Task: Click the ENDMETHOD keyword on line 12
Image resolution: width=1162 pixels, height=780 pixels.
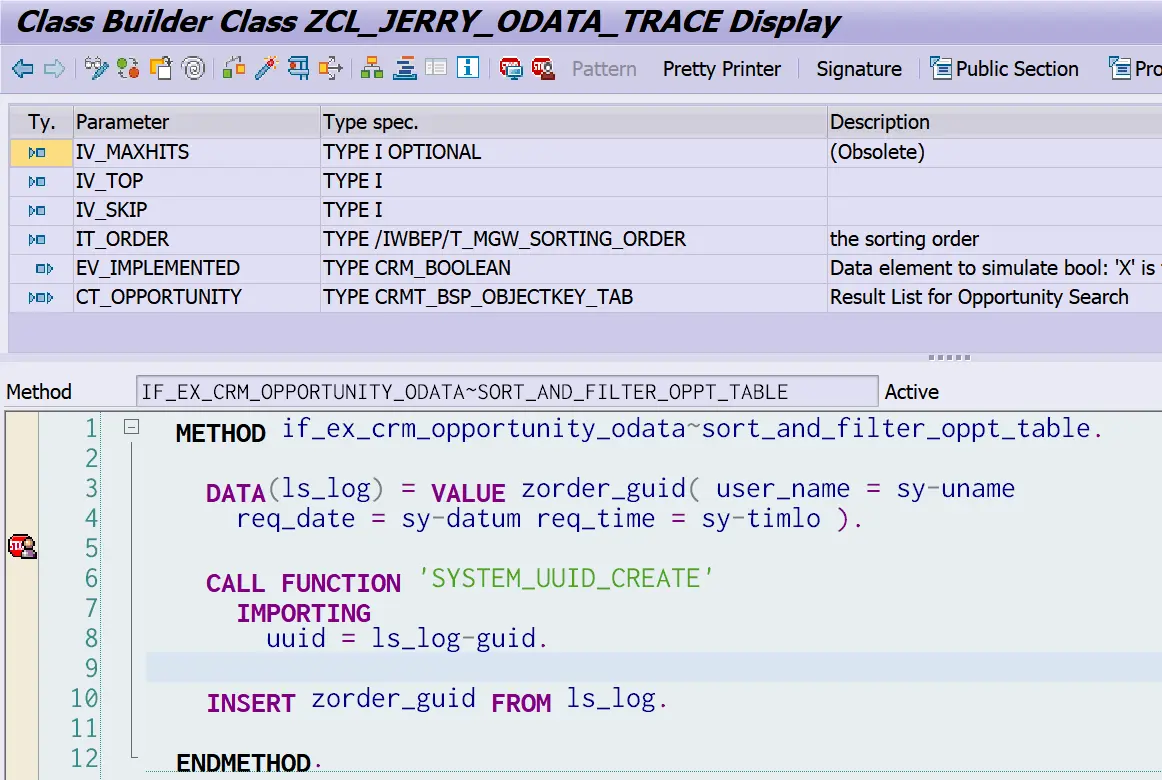Action: 243,762
